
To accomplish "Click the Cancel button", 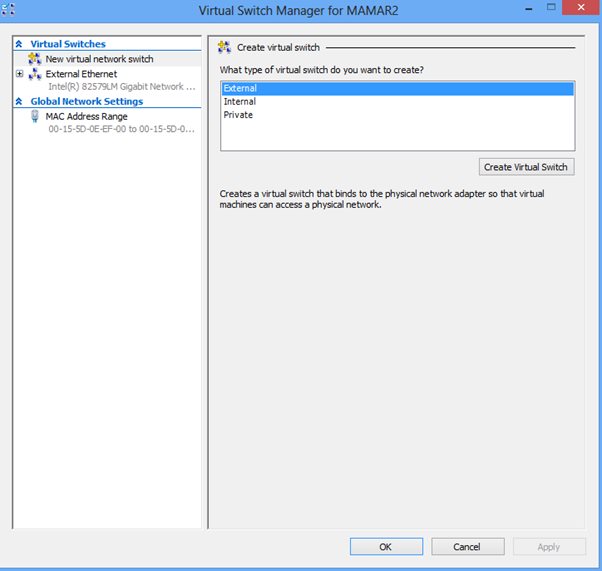I will coord(467,547).
